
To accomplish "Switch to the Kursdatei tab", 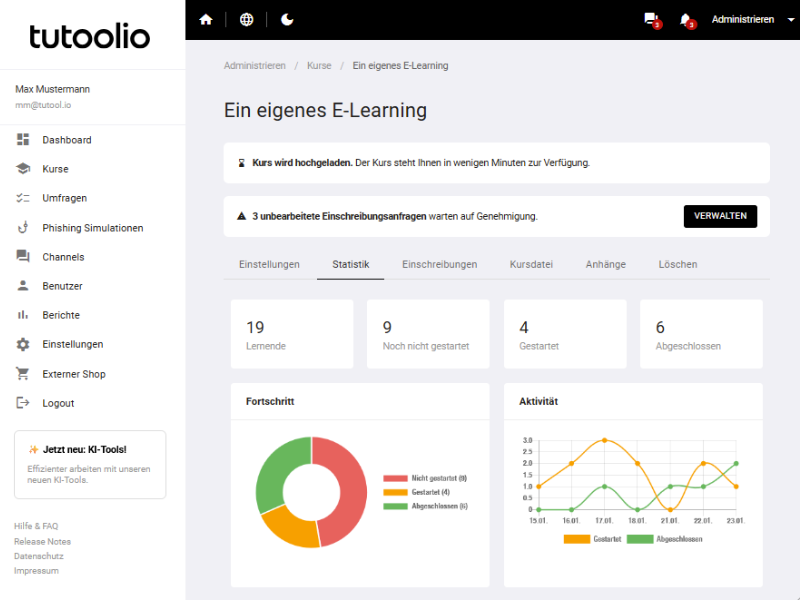I will coord(531,264).
